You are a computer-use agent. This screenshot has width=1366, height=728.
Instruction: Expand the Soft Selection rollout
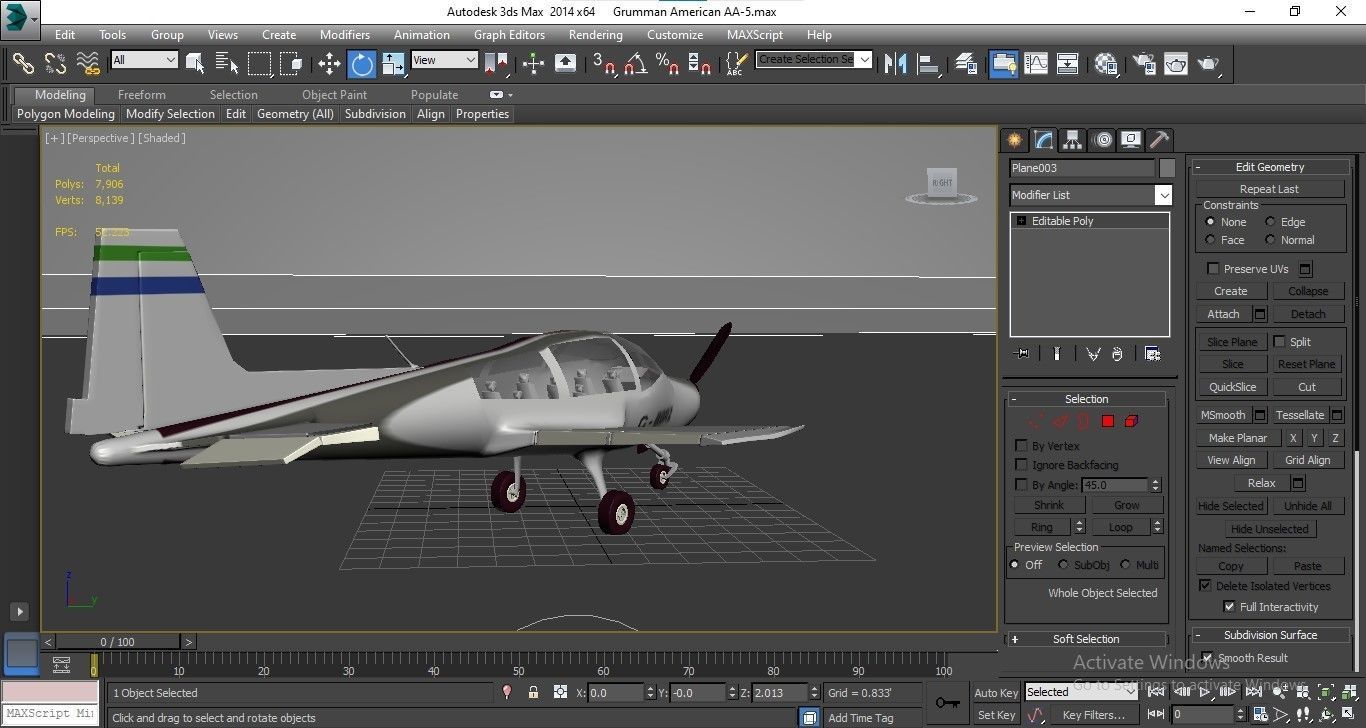tap(1086, 639)
